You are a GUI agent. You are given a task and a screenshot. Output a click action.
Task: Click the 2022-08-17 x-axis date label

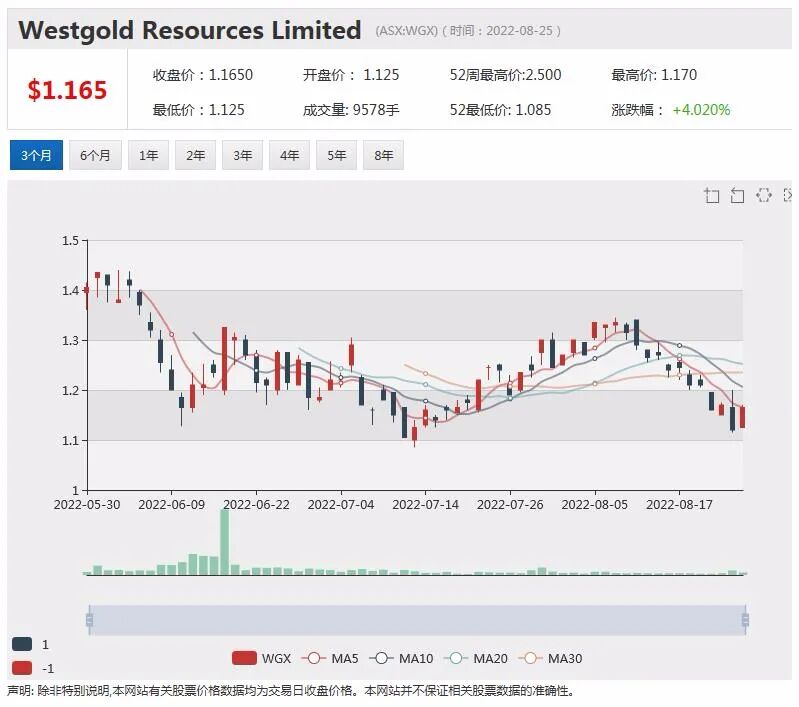click(679, 505)
